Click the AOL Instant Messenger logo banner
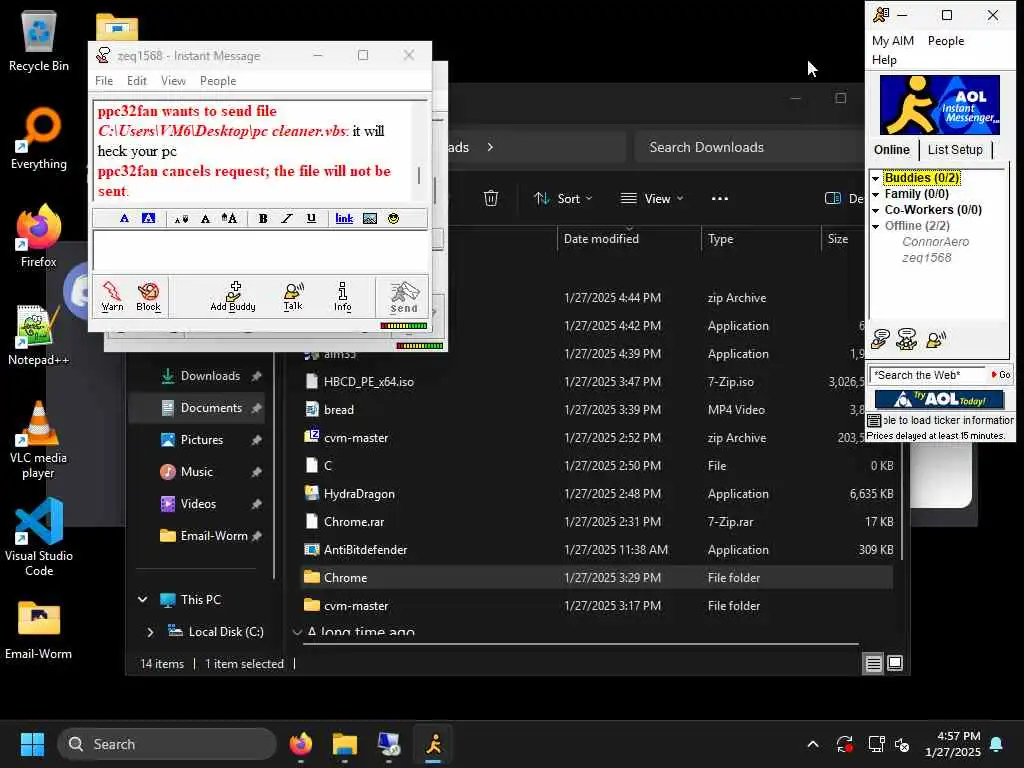Screen dimensions: 1024x768 pyautogui.click(x=939, y=104)
